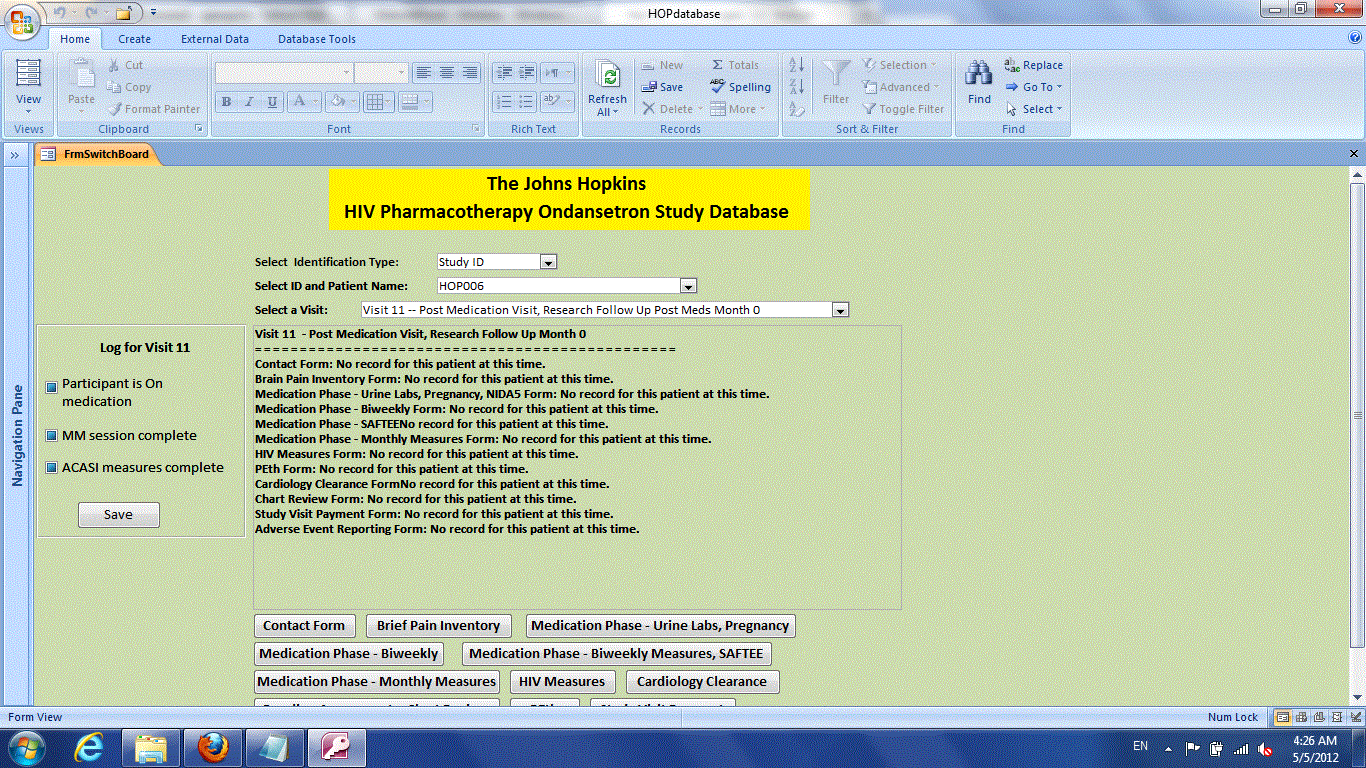The image size is (1366, 768).
Task: Open Internet Explorer from the taskbar
Action: [x=89, y=747]
